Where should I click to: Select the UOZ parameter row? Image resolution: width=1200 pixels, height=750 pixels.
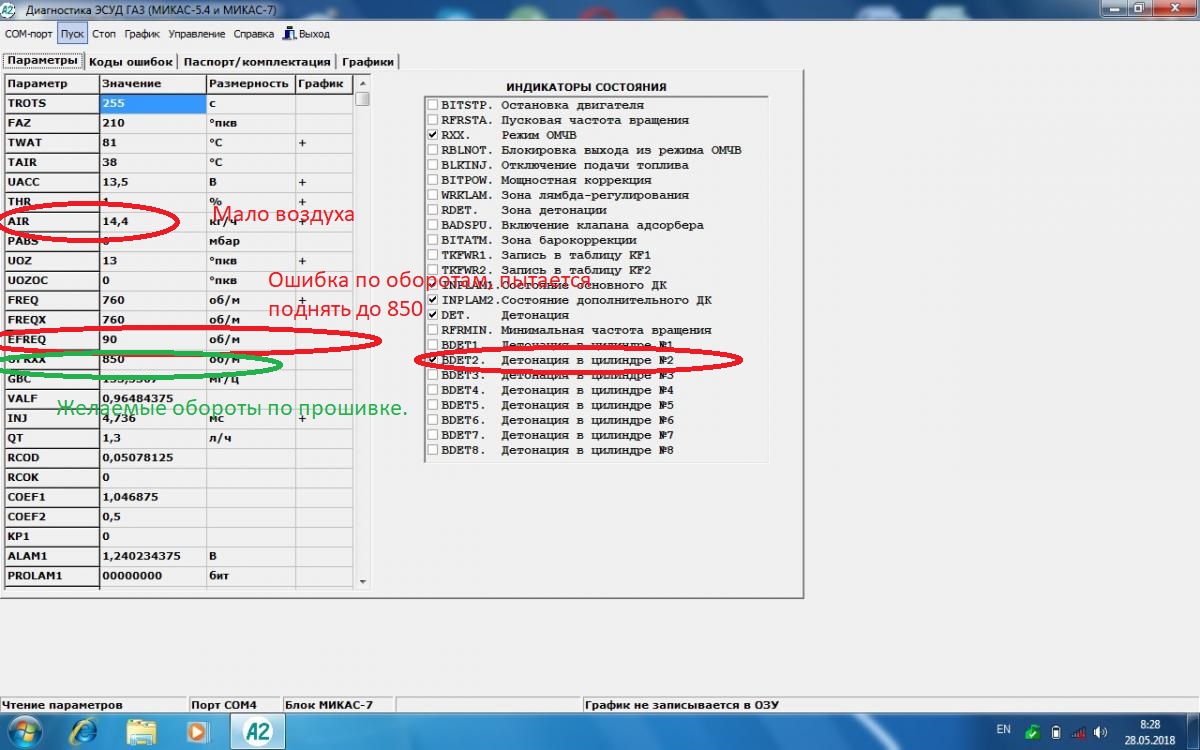coord(178,261)
